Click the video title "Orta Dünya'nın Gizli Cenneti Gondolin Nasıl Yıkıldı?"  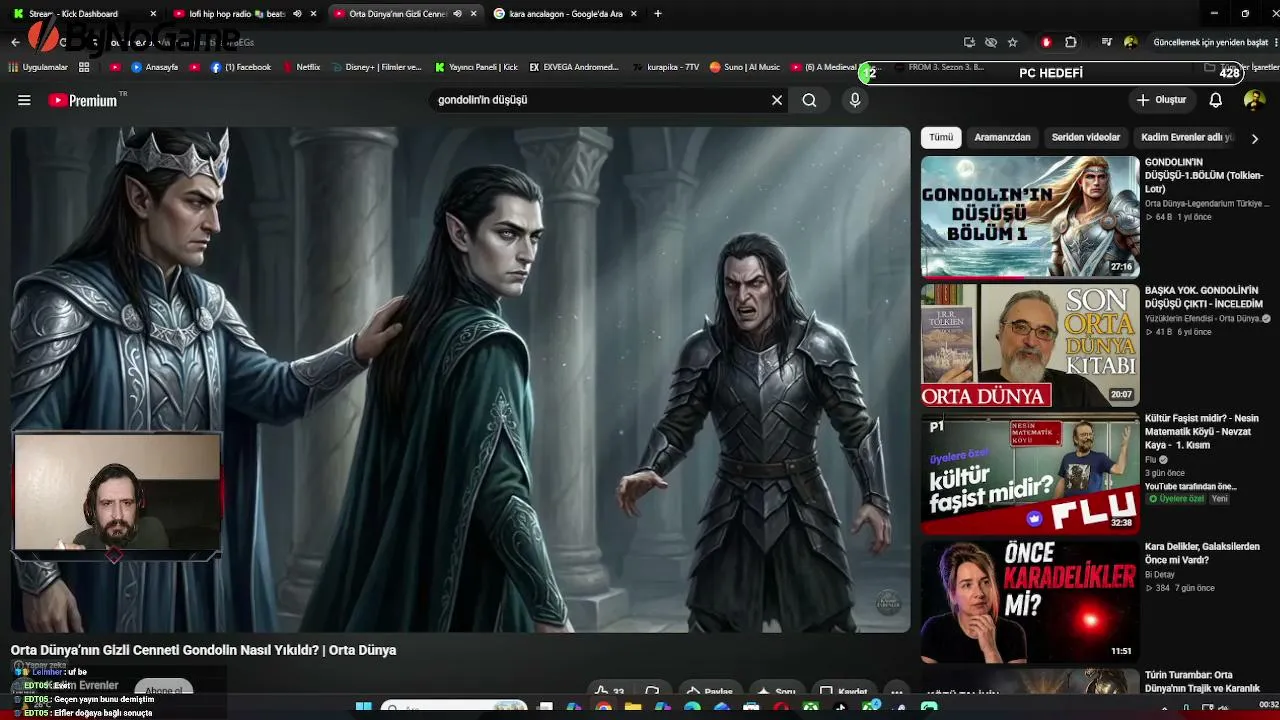[x=204, y=650]
